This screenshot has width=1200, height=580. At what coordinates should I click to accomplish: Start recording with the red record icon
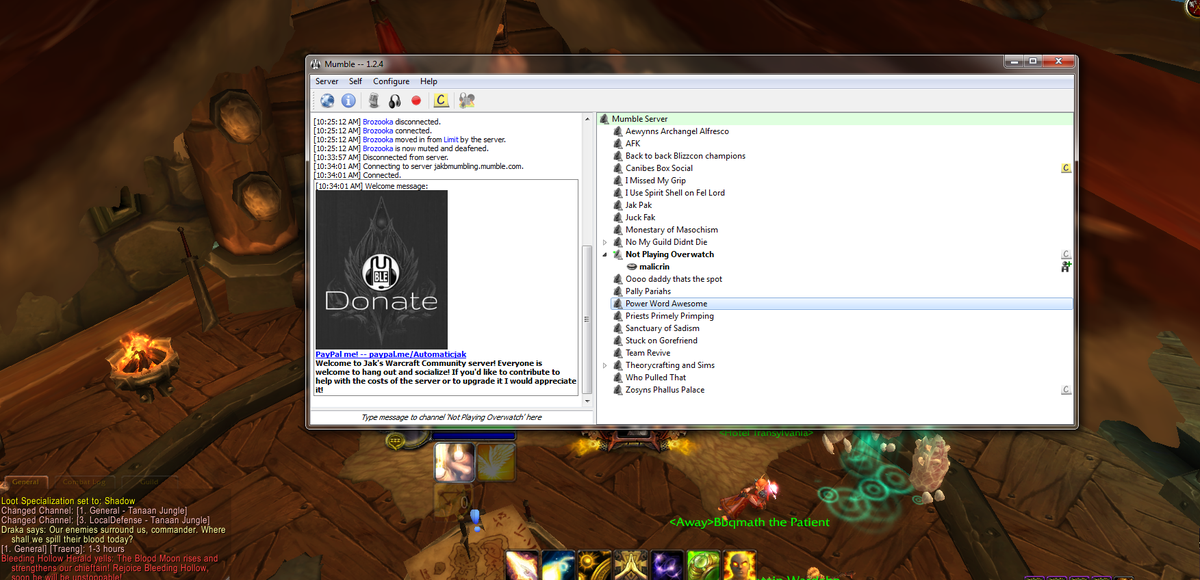point(416,100)
